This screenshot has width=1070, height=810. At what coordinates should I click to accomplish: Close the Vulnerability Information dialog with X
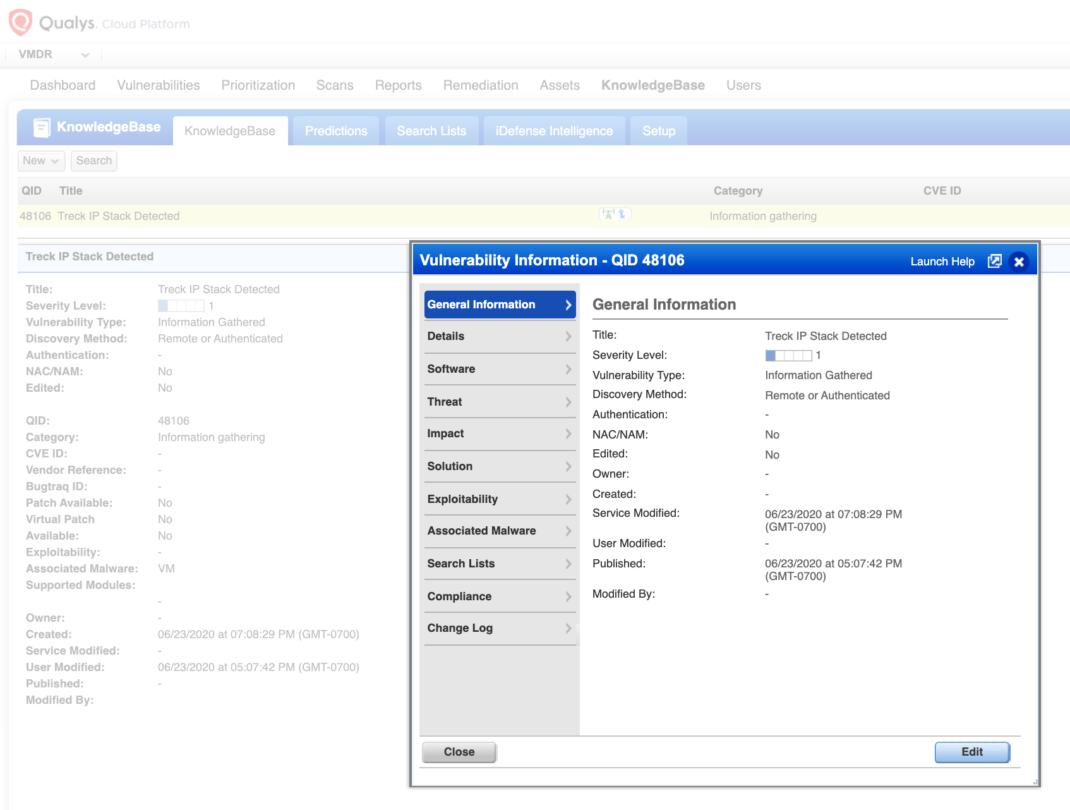pyautogui.click(x=1019, y=261)
